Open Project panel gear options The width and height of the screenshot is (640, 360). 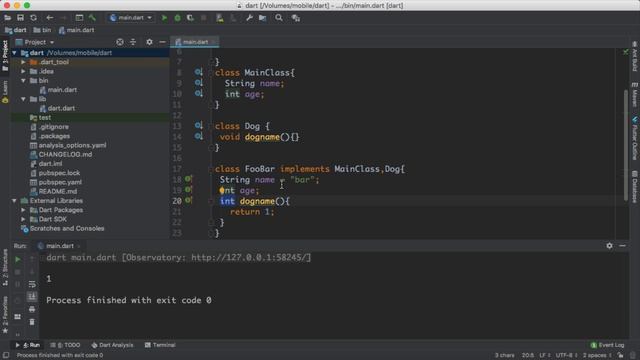(x=149, y=42)
